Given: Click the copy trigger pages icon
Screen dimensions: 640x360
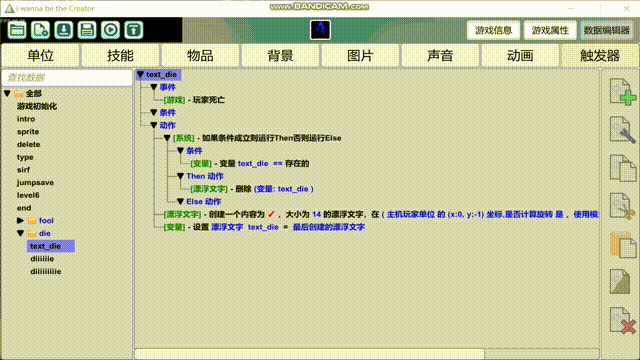Looking at the screenshot, I should [x=622, y=168].
